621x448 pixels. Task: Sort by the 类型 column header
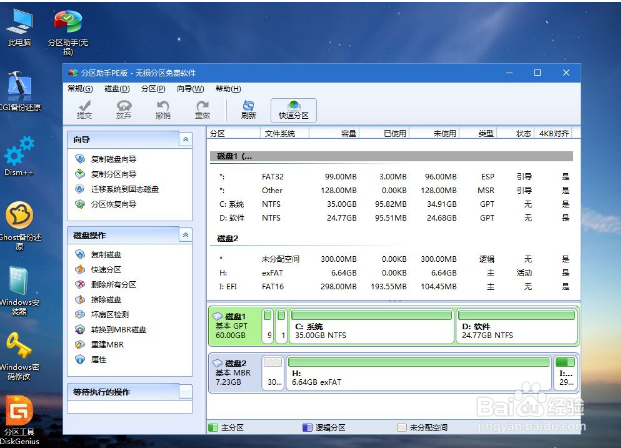click(478, 133)
